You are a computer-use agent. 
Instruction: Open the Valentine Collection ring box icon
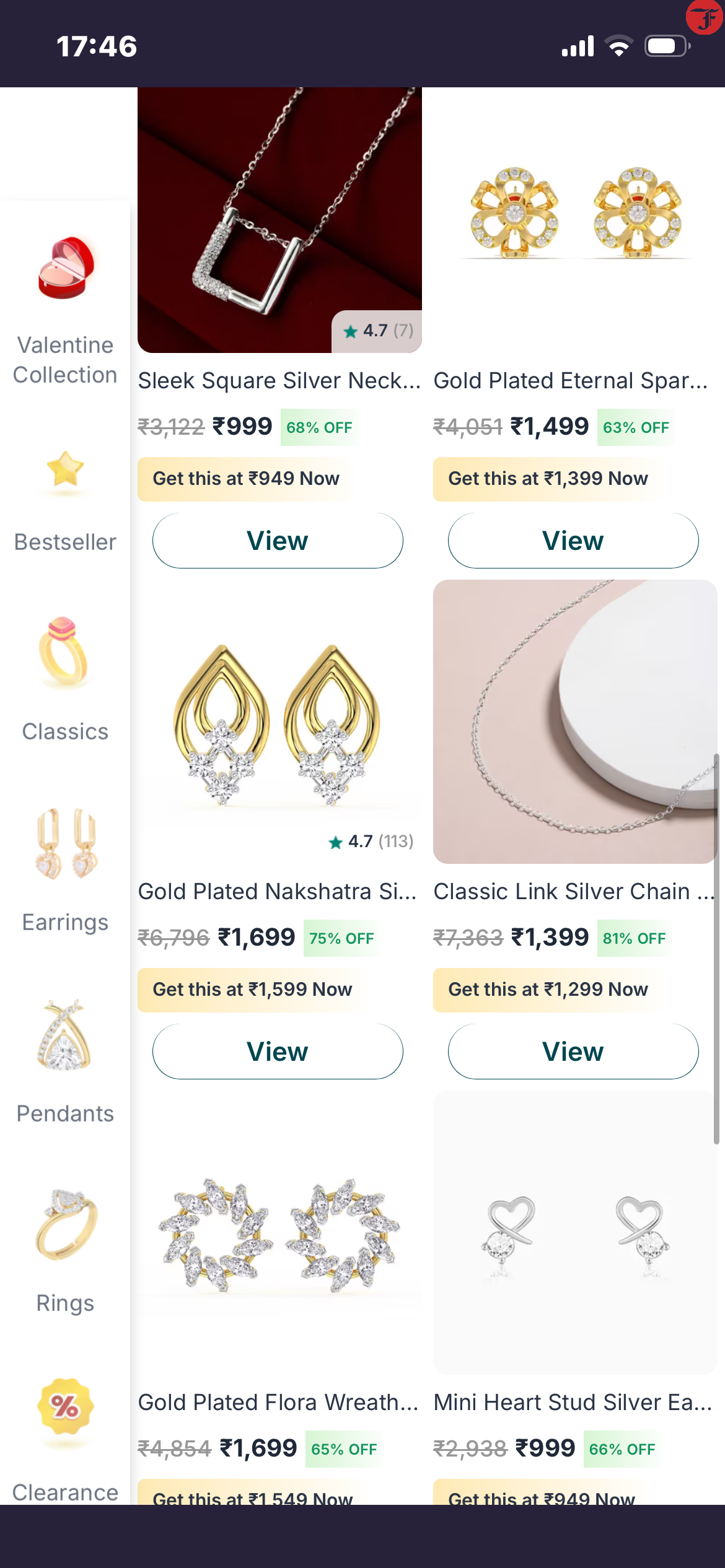66,268
